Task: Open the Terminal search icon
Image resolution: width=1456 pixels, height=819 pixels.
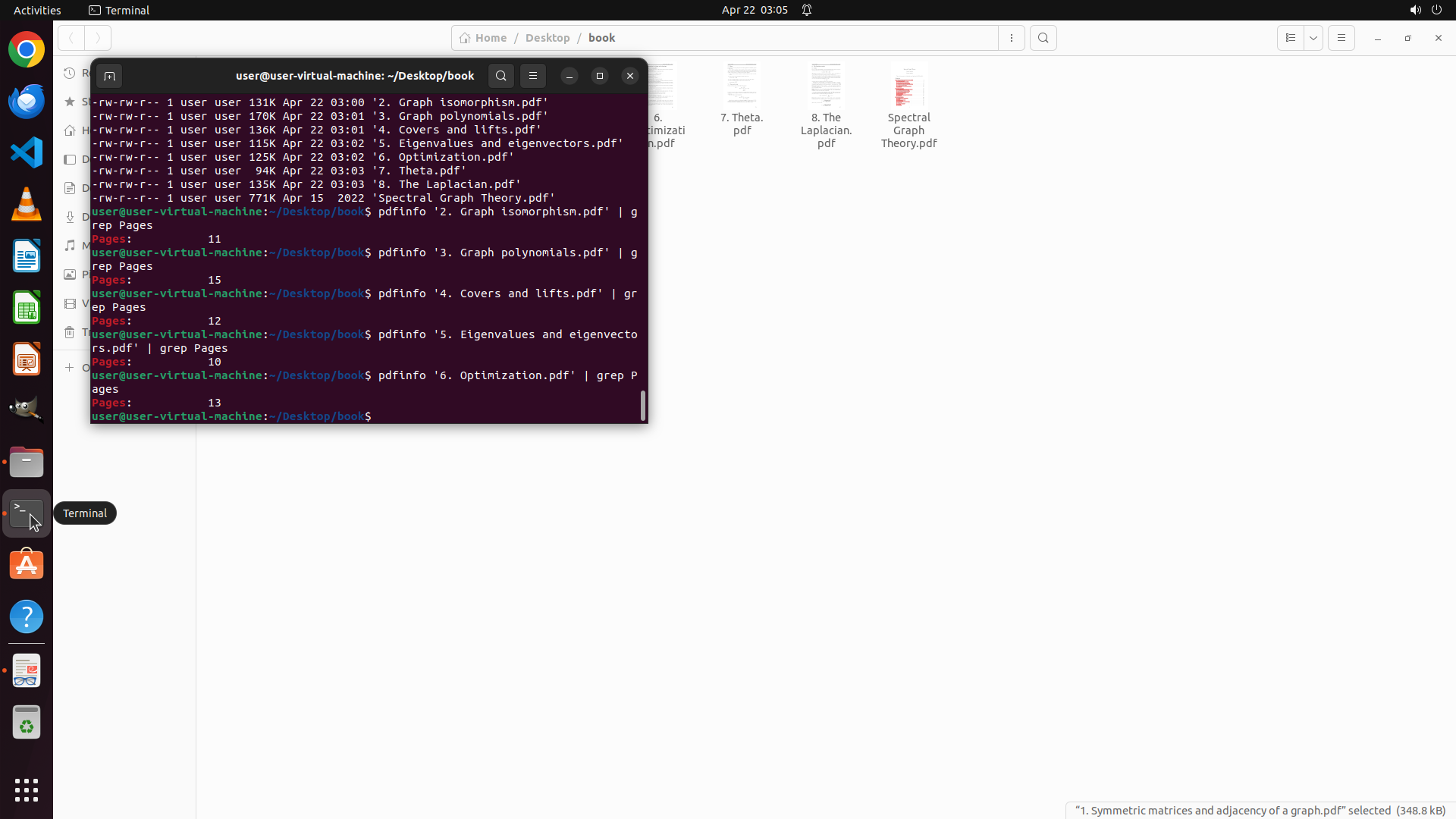Action: pyautogui.click(x=500, y=76)
